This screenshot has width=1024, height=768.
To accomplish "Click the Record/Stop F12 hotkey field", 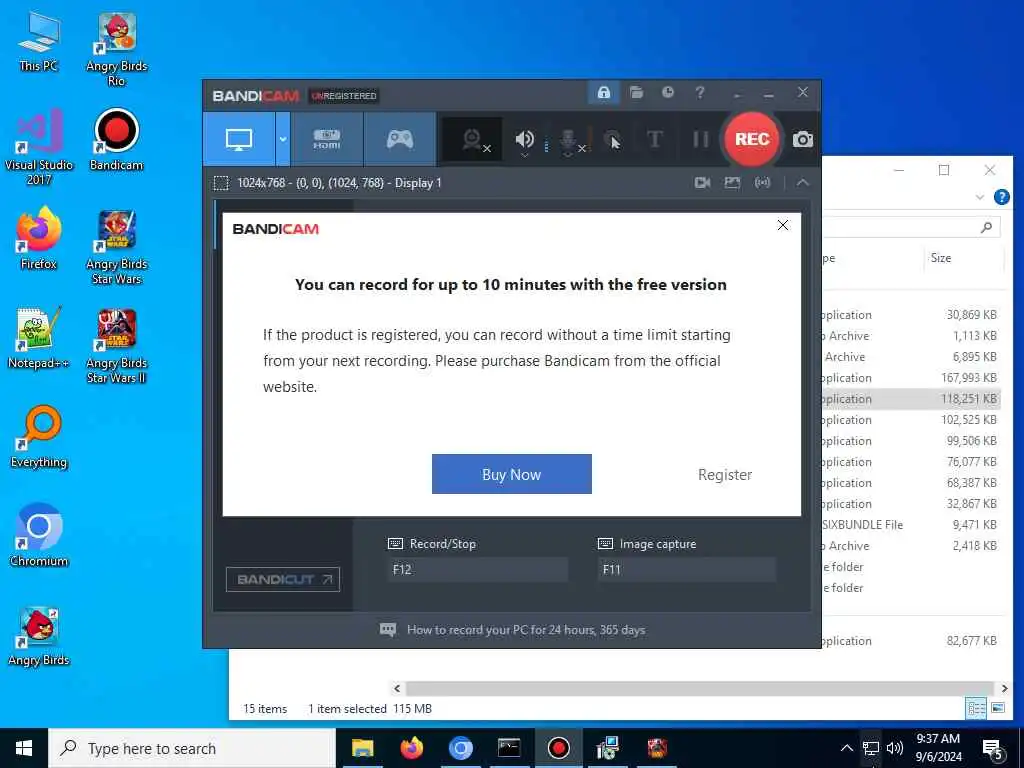I will (x=477, y=569).
